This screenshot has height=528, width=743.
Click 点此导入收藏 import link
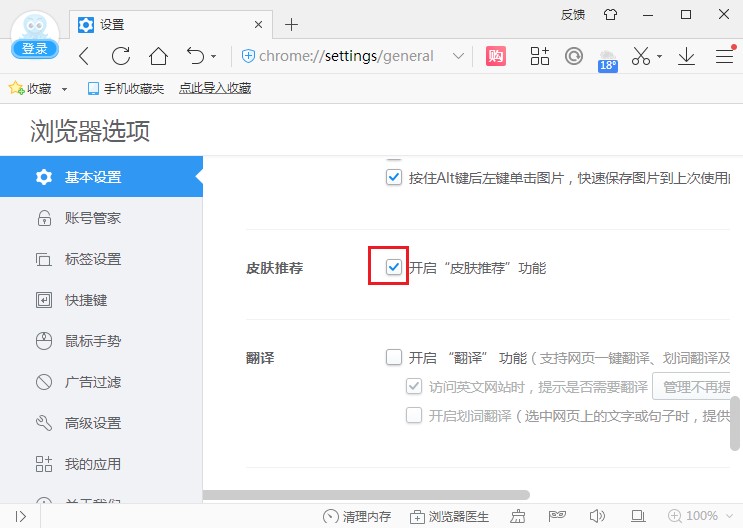pyautogui.click(x=215, y=88)
